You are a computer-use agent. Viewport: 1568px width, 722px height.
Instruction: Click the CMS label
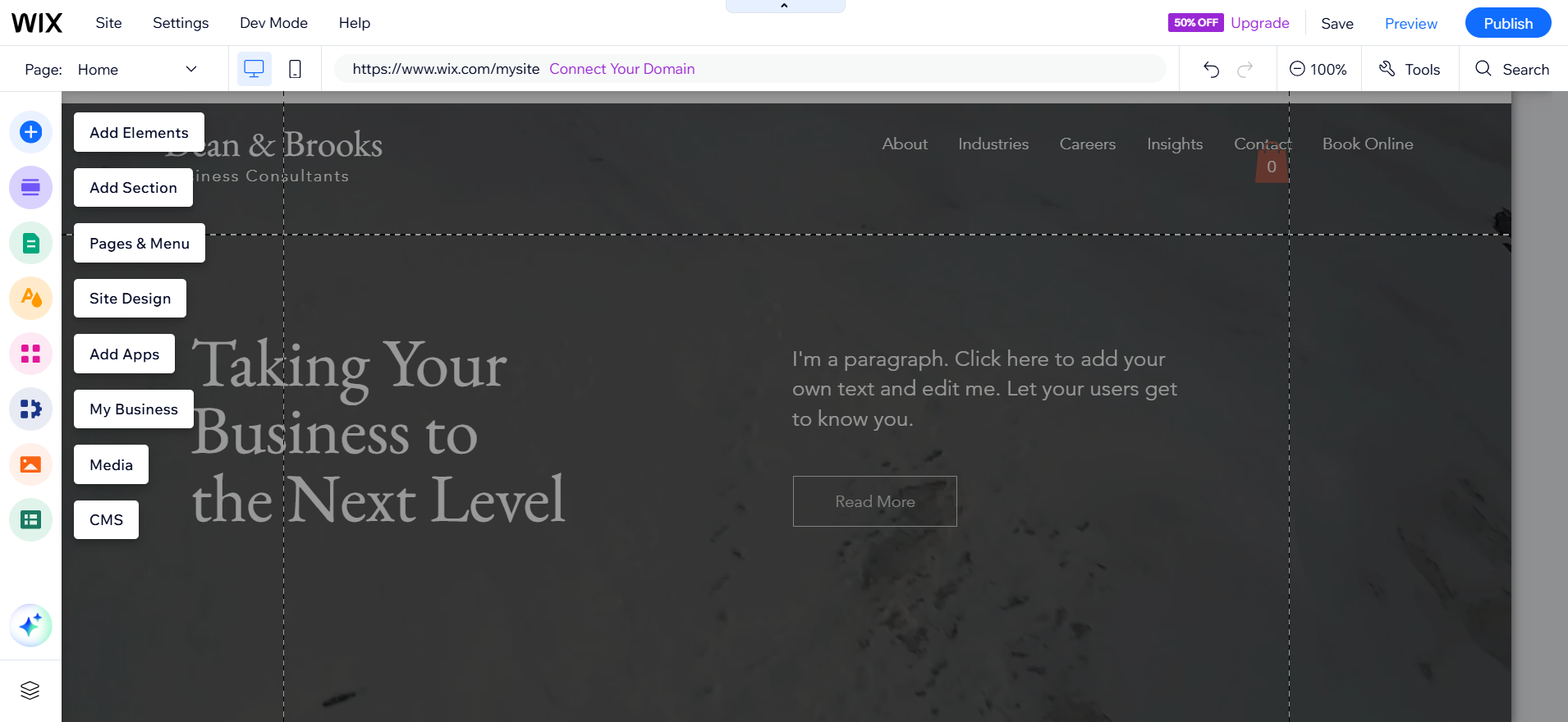[106, 519]
